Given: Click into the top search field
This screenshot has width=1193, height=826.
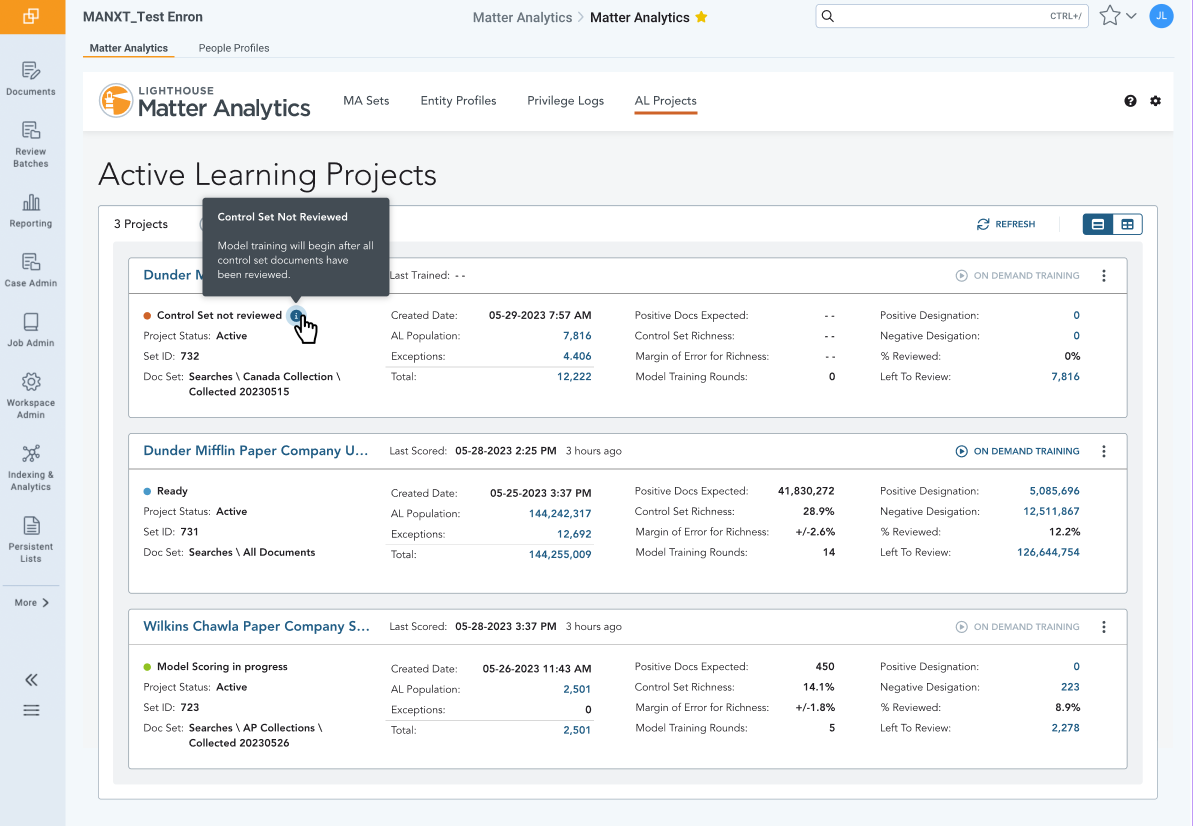Looking at the screenshot, I should [x=952, y=16].
